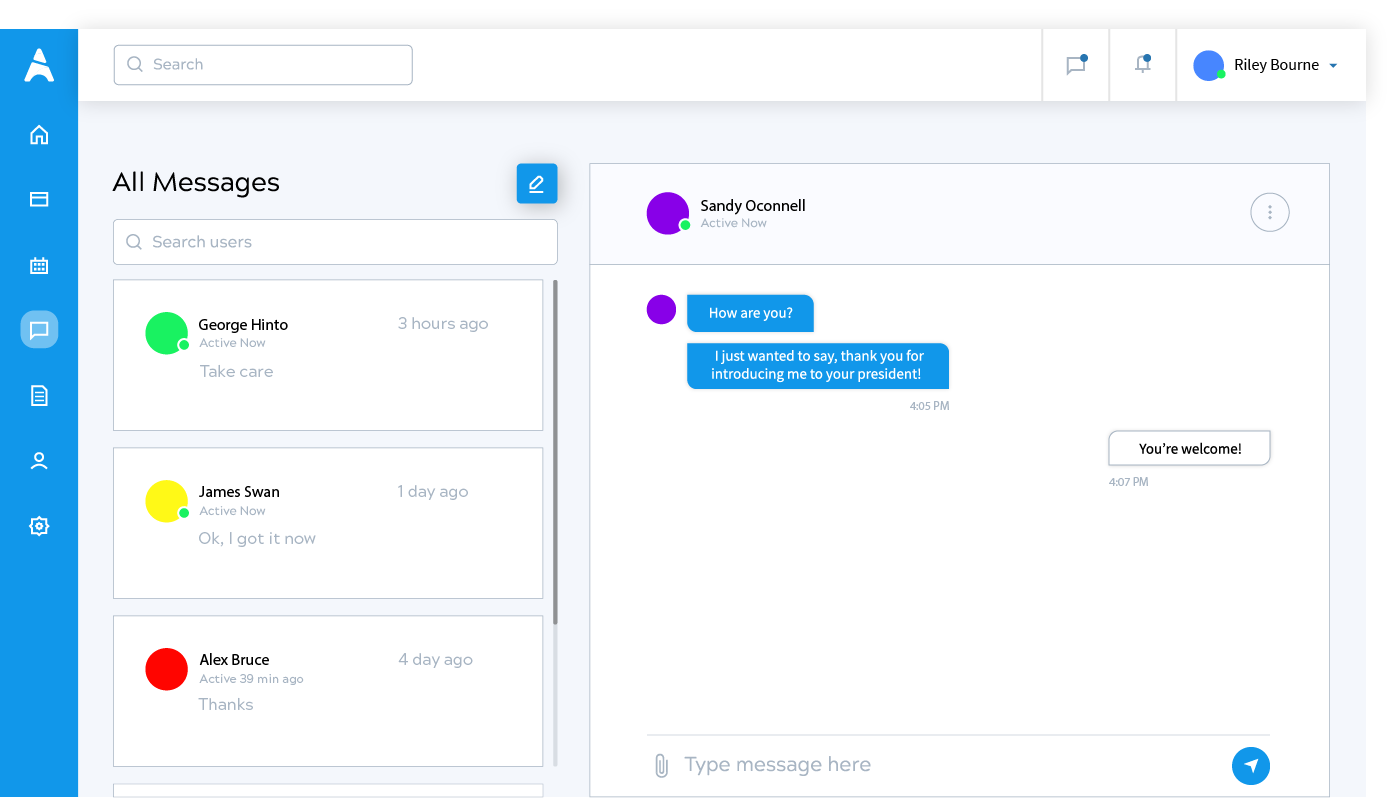Click the Riley Bourne username
This screenshot has width=1396, height=798.
pos(1277,65)
